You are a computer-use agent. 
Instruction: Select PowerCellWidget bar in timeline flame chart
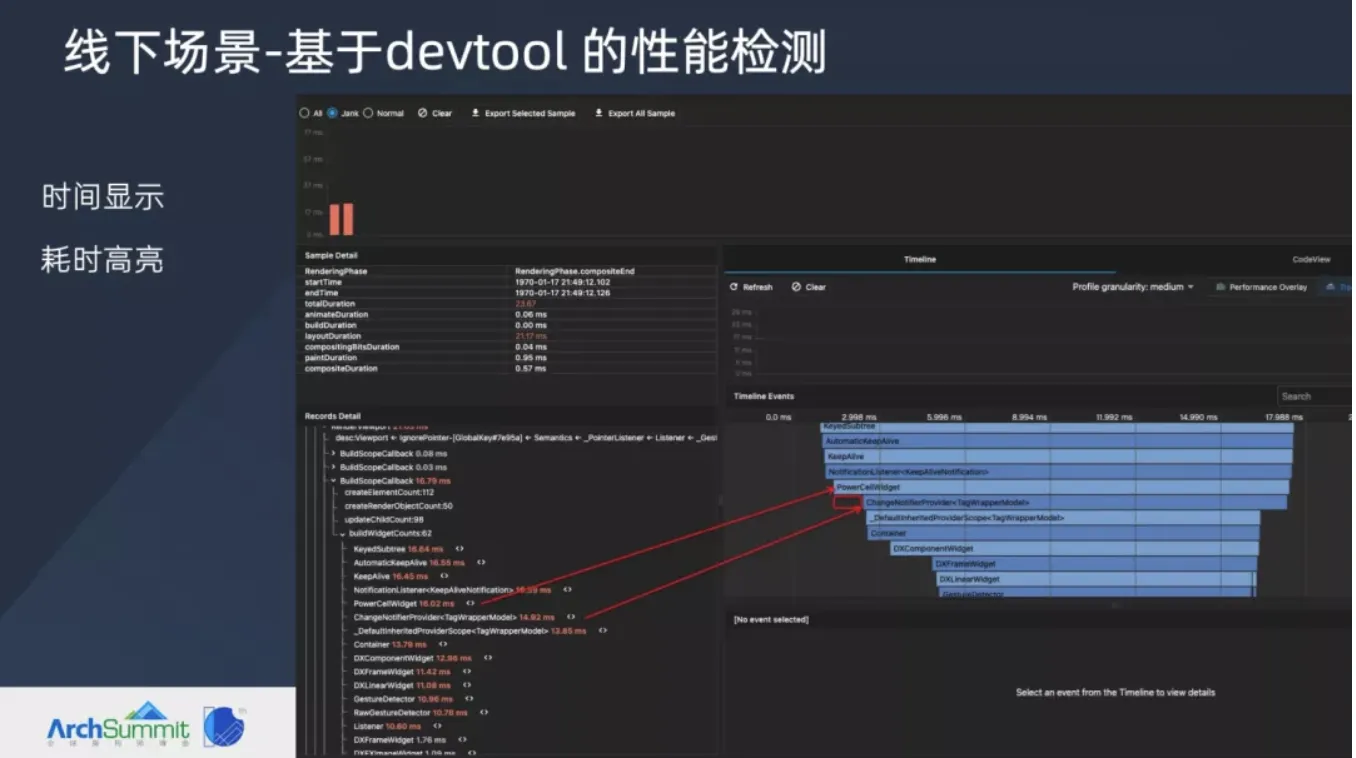[1062, 487]
